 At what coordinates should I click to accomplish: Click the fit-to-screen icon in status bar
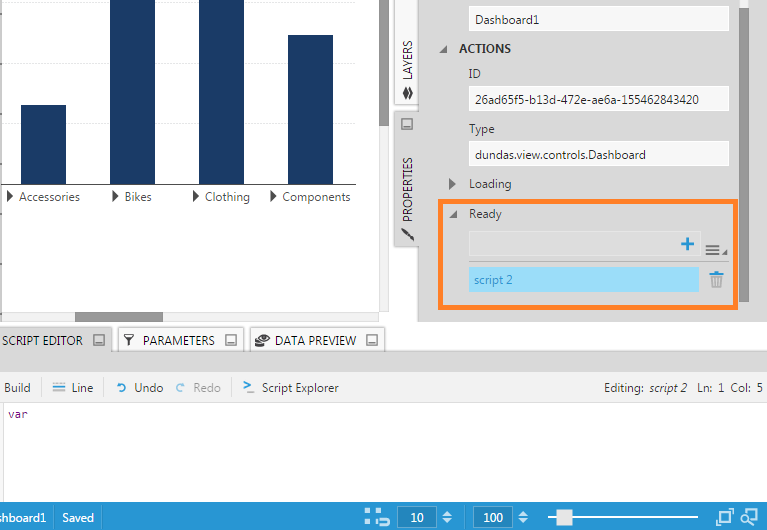tap(725, 517)
